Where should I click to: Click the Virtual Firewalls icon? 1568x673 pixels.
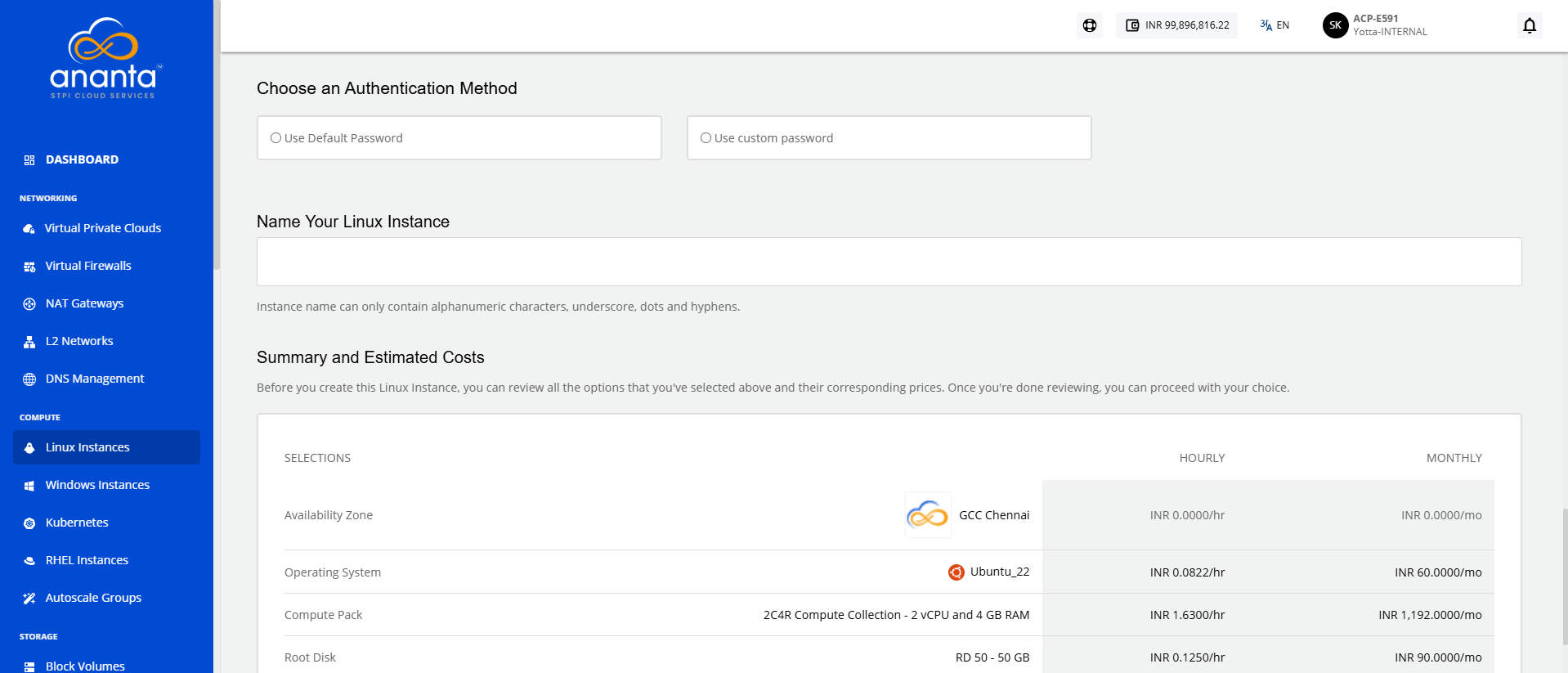pos(29,267)
